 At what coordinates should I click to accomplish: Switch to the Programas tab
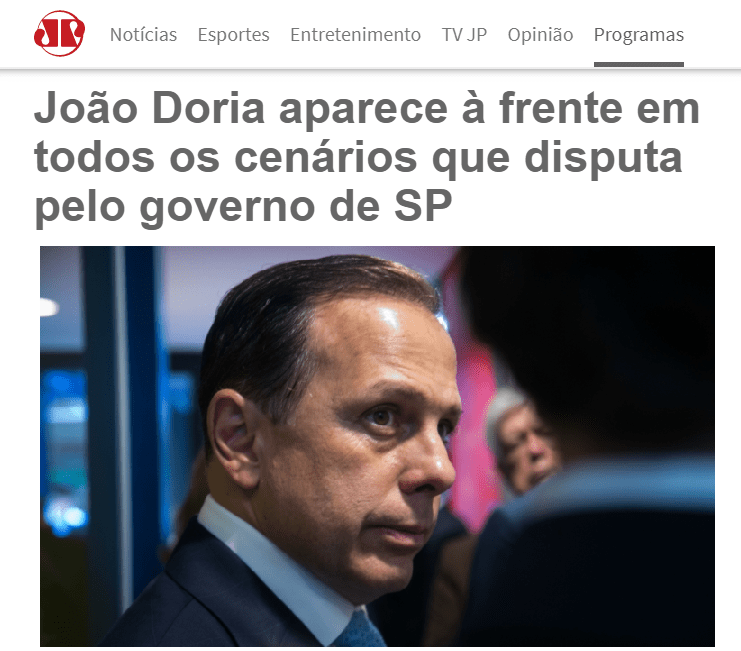click(x=638, y=35)
